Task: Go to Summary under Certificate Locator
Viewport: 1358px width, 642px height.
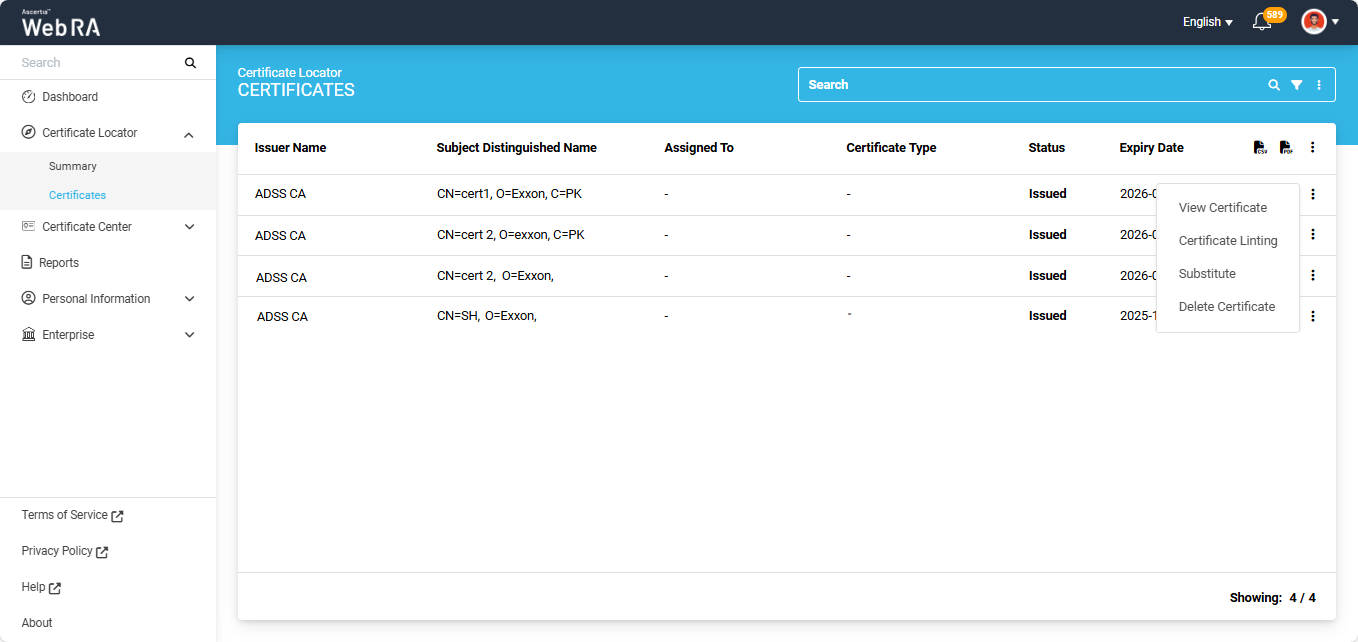Action: point(73,166)
